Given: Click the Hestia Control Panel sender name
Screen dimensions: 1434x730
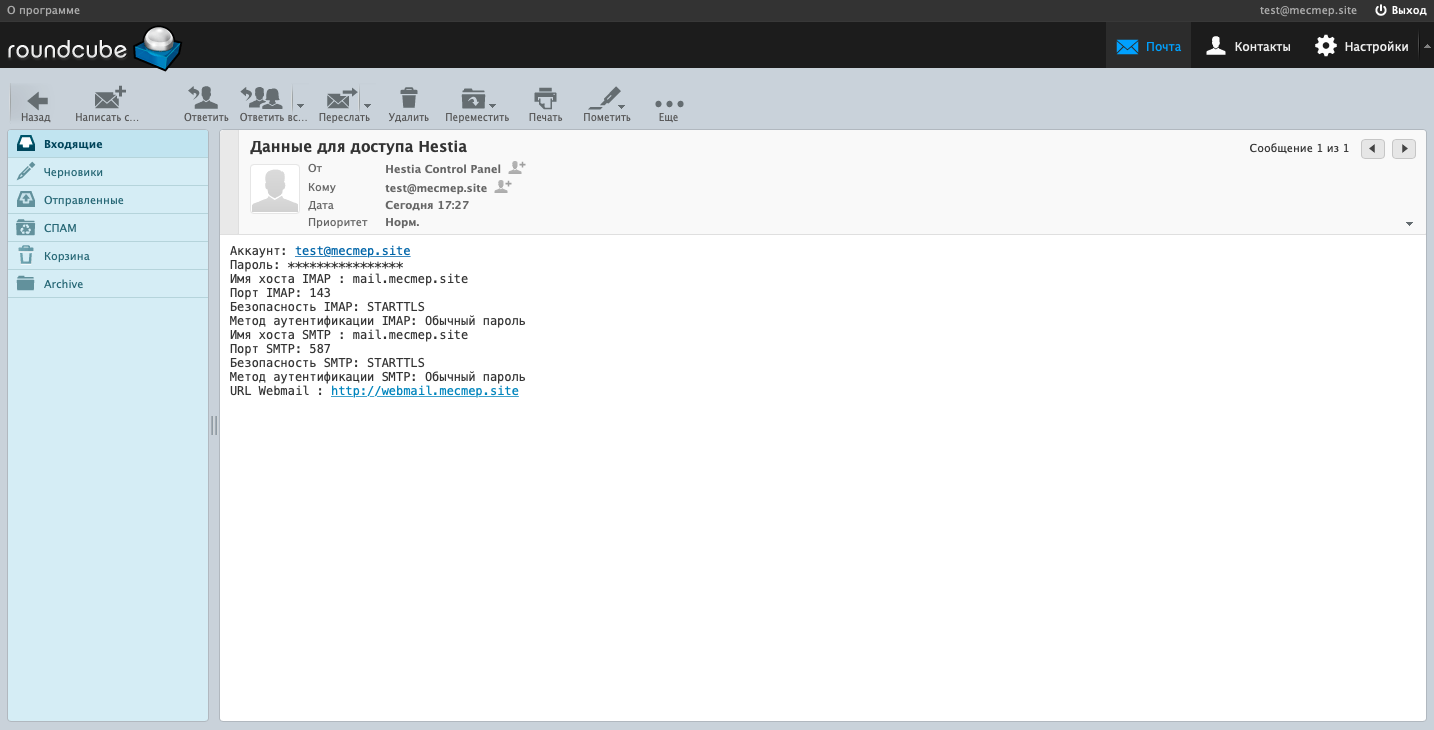Looking at the screenshot, I should point(443,169).
